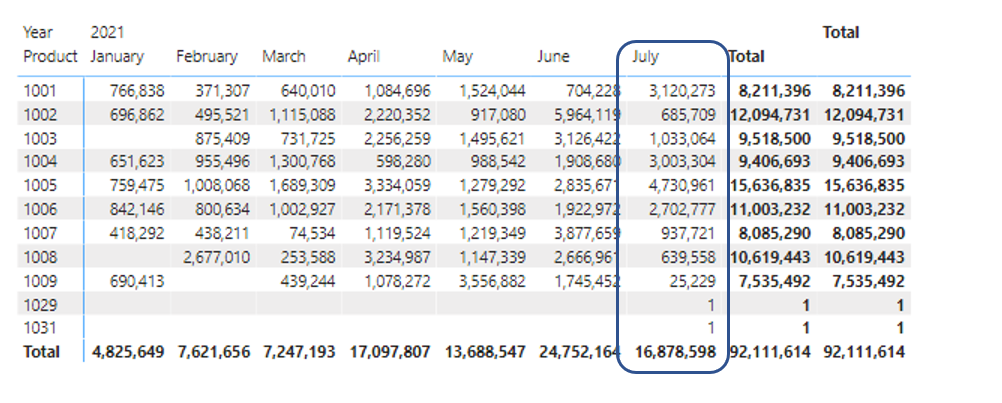
Task: Select product row 1001
Action: (x=40, y=91)
